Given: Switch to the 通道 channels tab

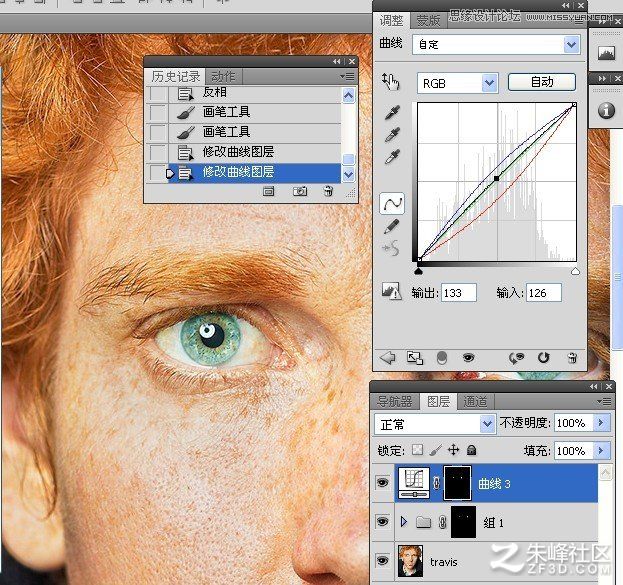Looking at the screenshot, I should tap(475, 401).
